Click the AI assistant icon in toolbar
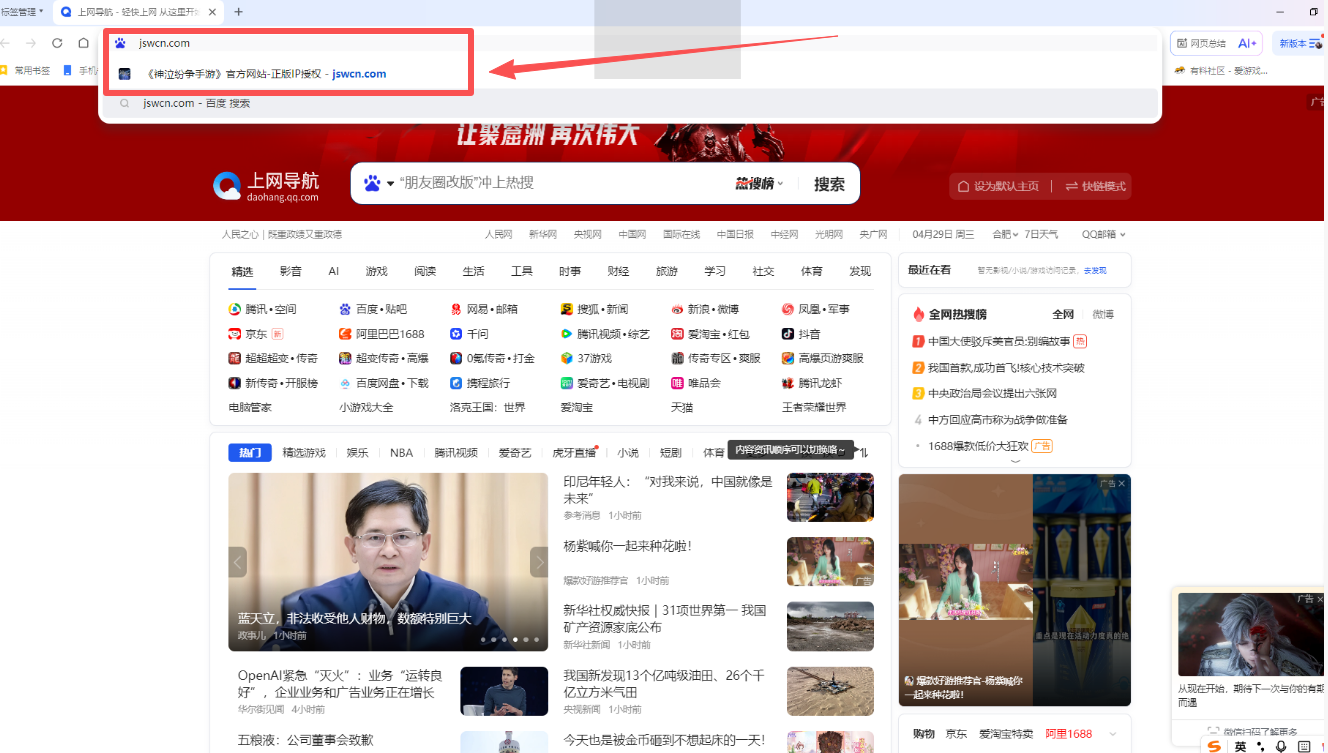 pos(1247,43)
